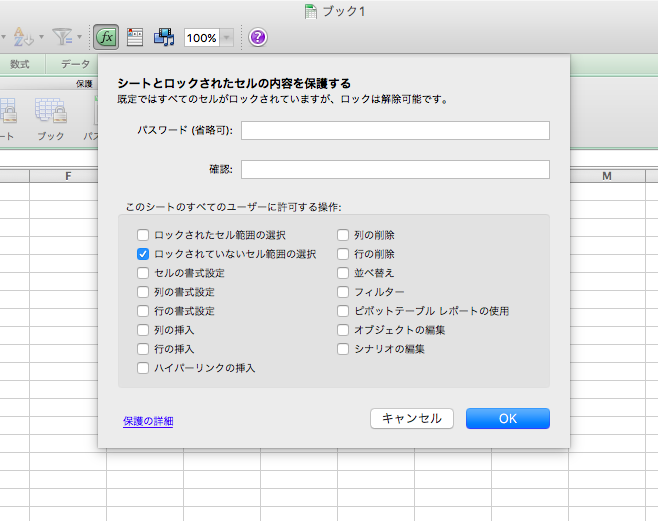Tick the フィルター checkbox
658x521 pixels.
(x=343, y=292)
